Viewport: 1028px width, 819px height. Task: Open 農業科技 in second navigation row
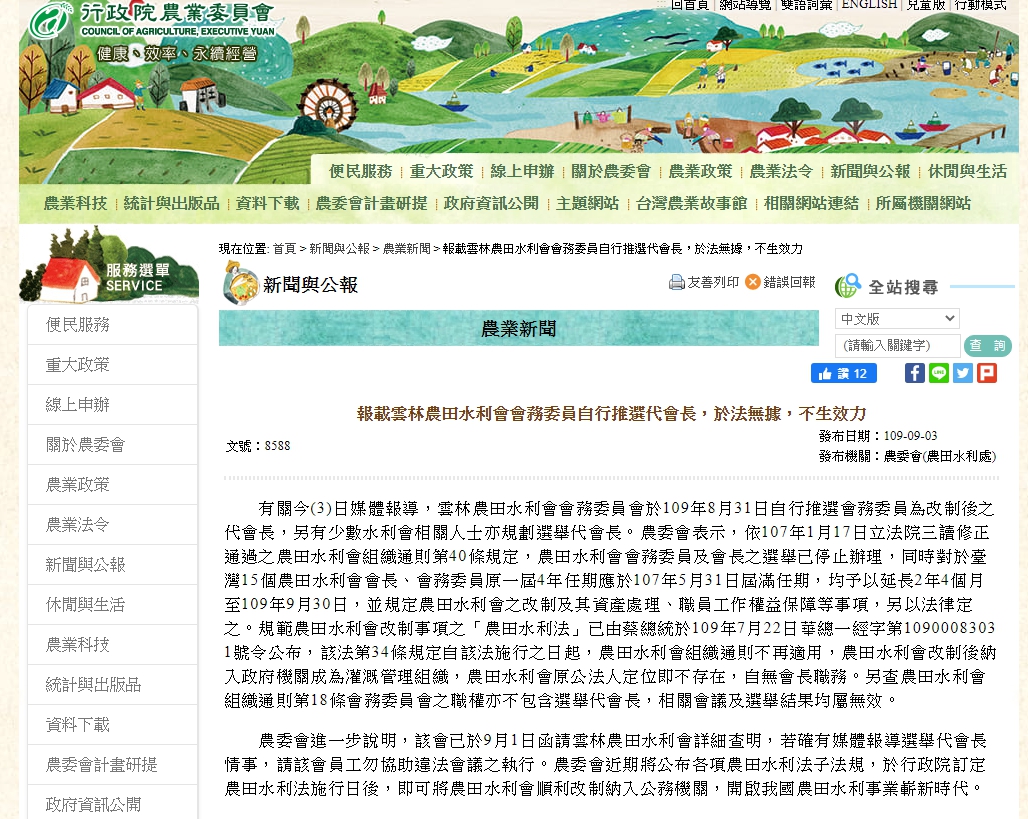pyautogui.click(x=75, y=203)
